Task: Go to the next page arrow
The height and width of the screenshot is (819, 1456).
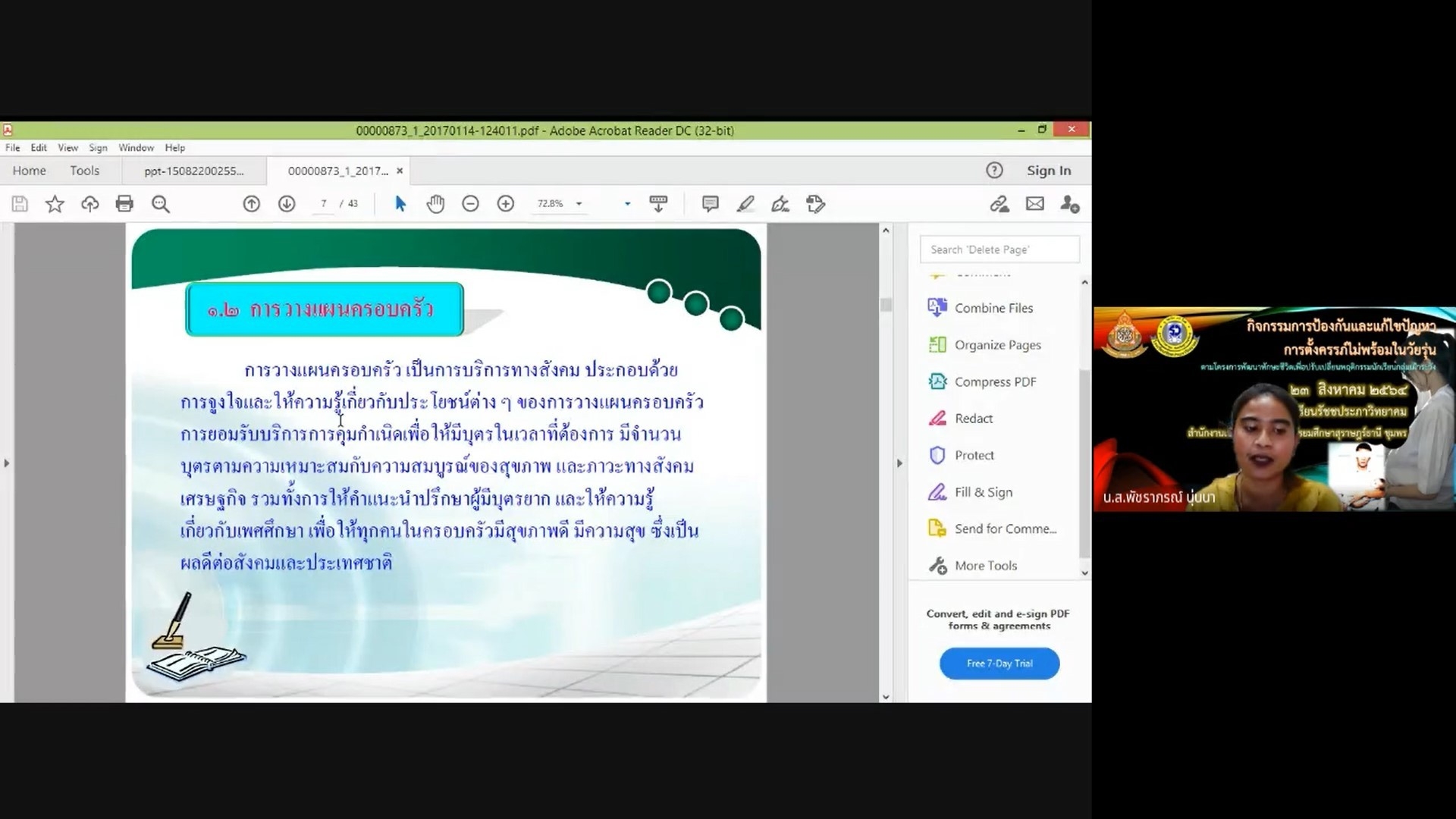Action: pyautogui.click(x=287, y=204)
